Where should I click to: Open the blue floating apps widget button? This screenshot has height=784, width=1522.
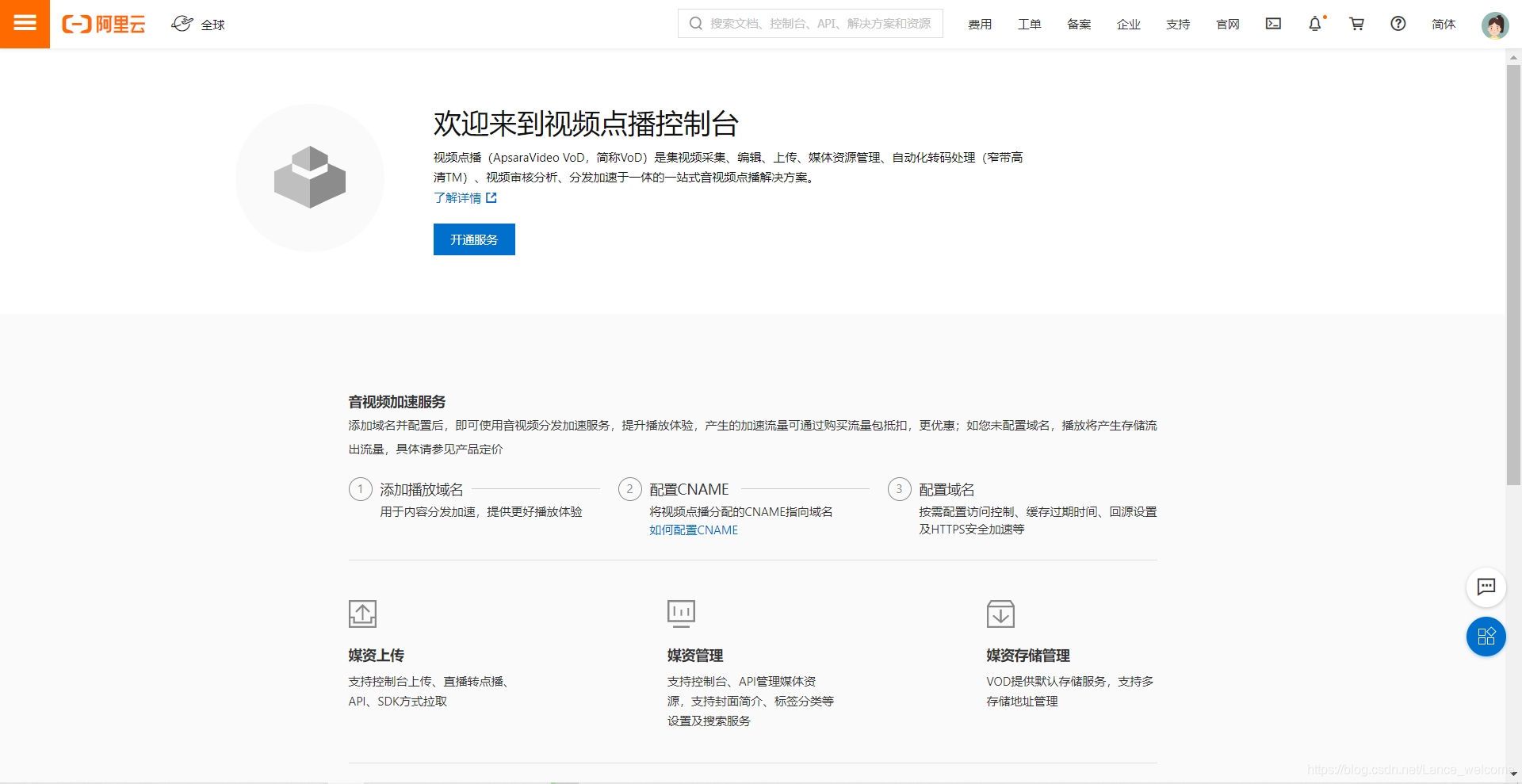[1486, 637]
